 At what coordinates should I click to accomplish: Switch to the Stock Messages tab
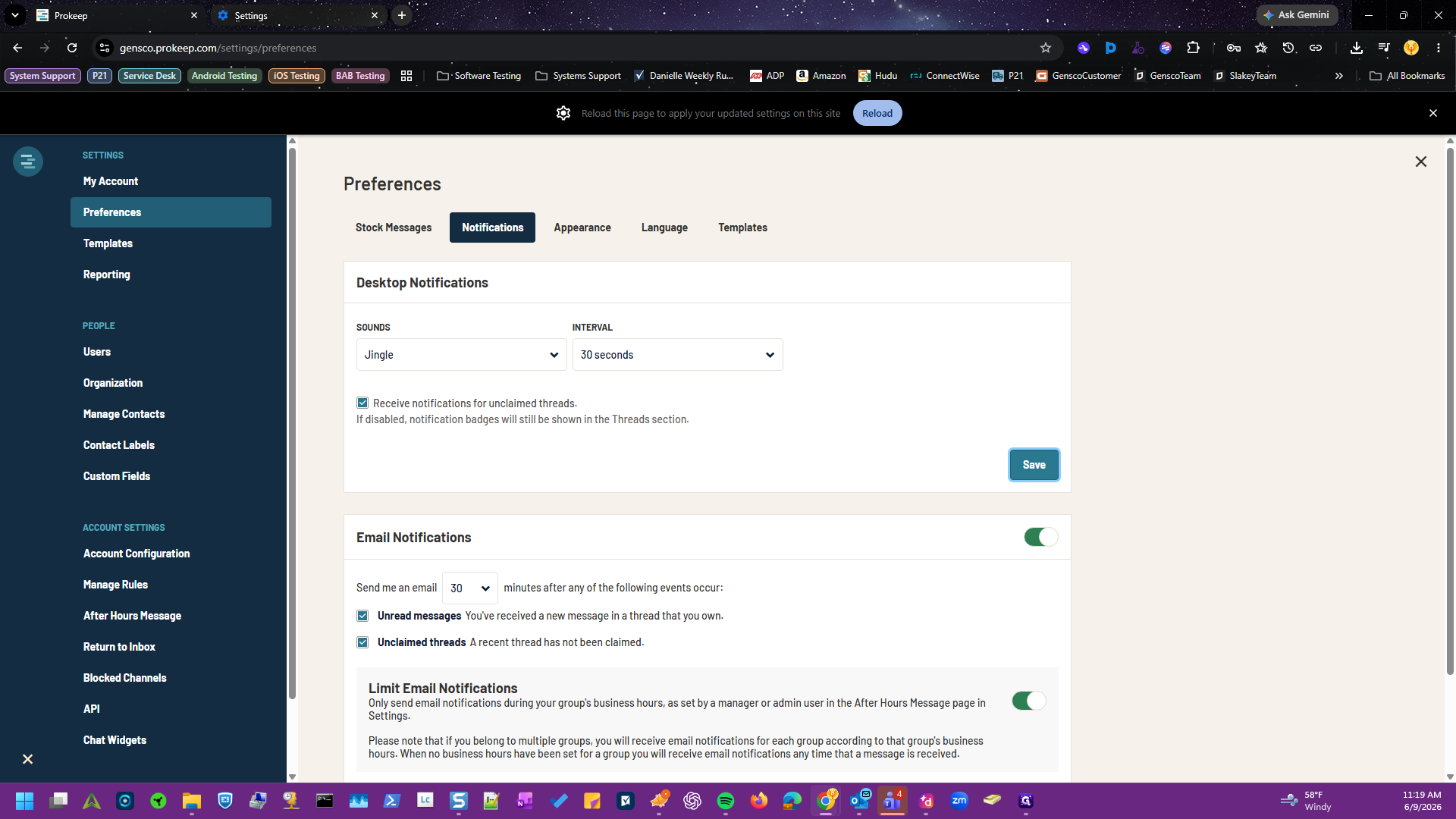393,227
